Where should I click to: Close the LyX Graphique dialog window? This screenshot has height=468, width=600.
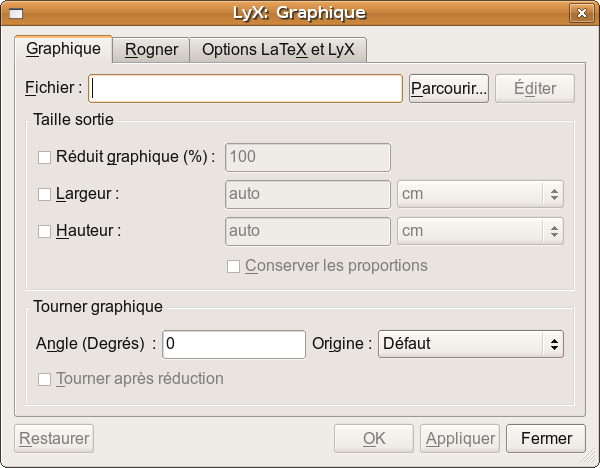582,13
